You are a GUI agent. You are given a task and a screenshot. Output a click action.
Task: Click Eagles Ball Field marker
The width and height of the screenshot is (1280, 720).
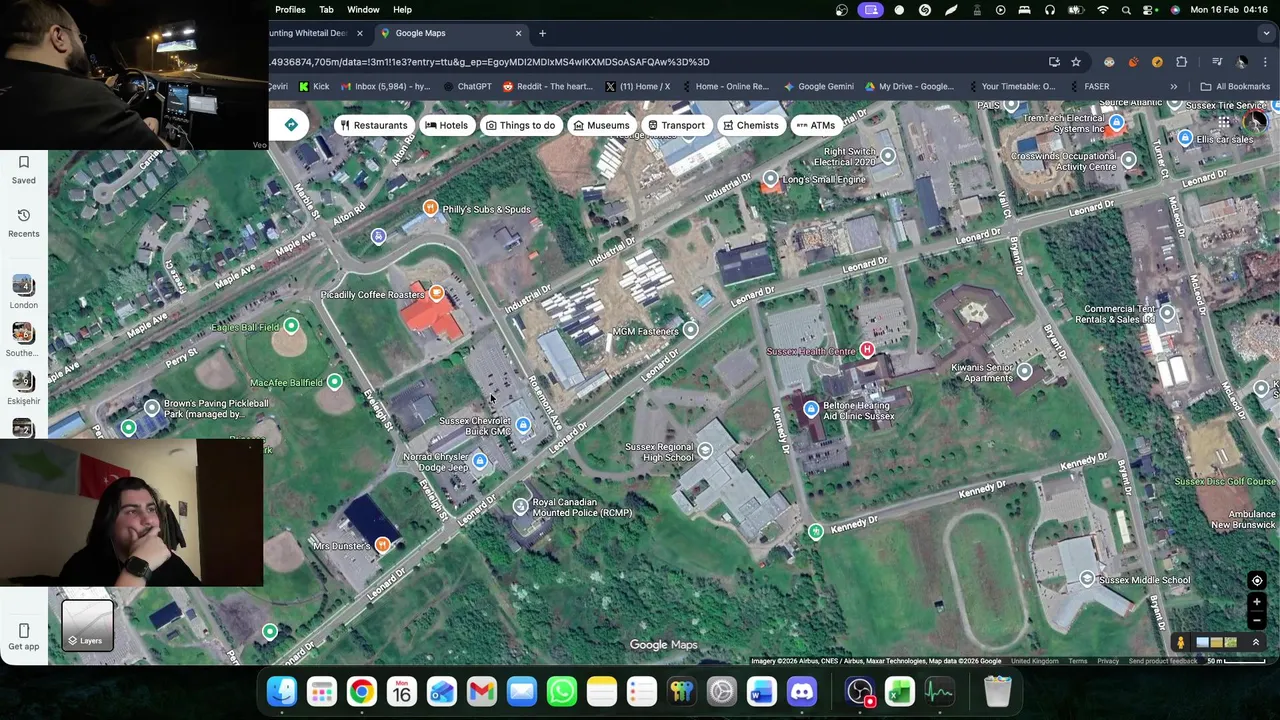pyautogui.click(x=291, y=326)
